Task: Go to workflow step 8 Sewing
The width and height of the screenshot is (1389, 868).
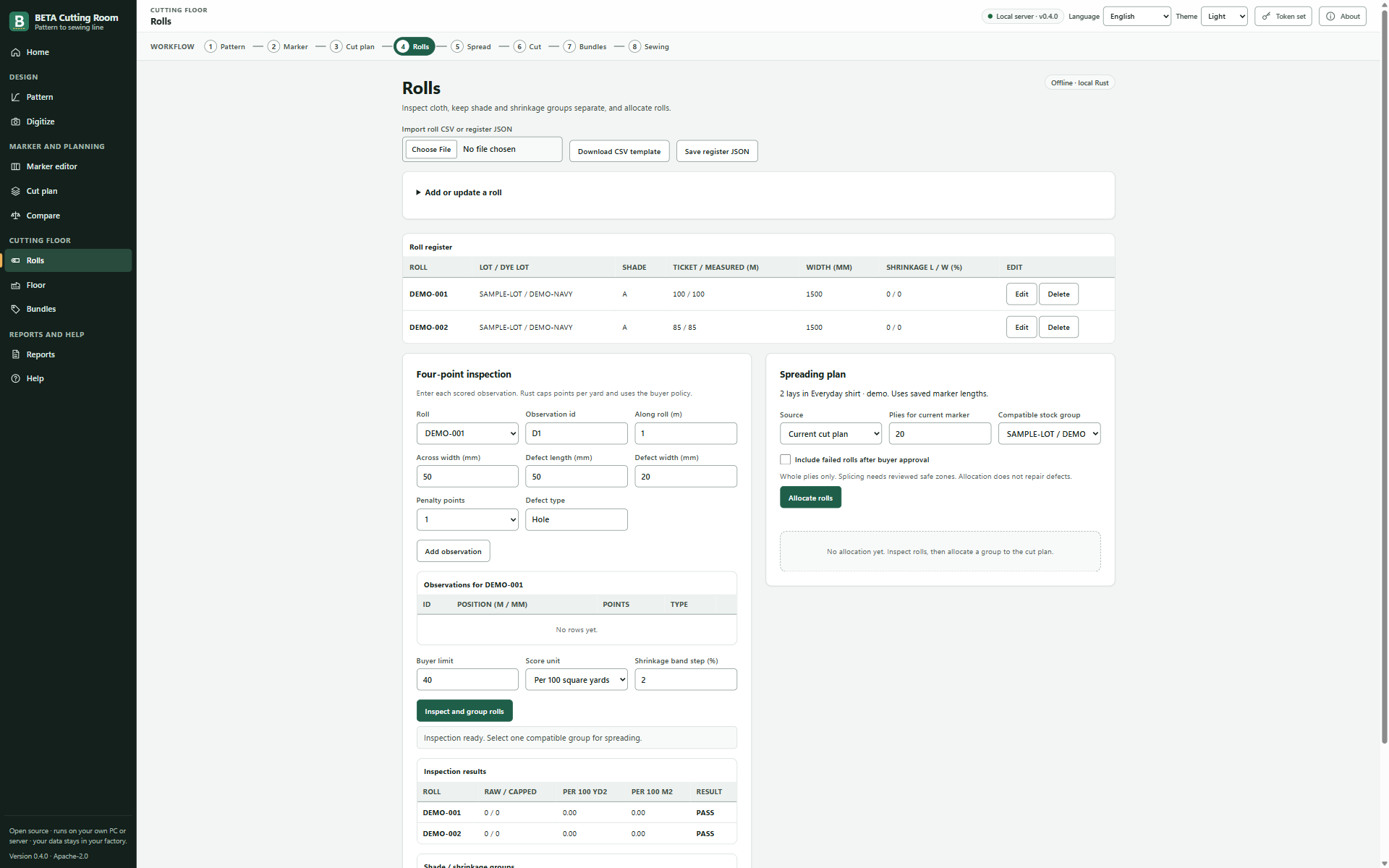Action: 649,46
